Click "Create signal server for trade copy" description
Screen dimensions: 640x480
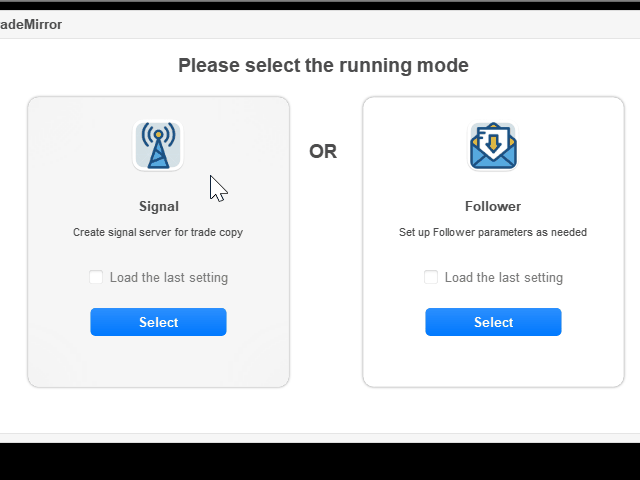coord(158,232)
